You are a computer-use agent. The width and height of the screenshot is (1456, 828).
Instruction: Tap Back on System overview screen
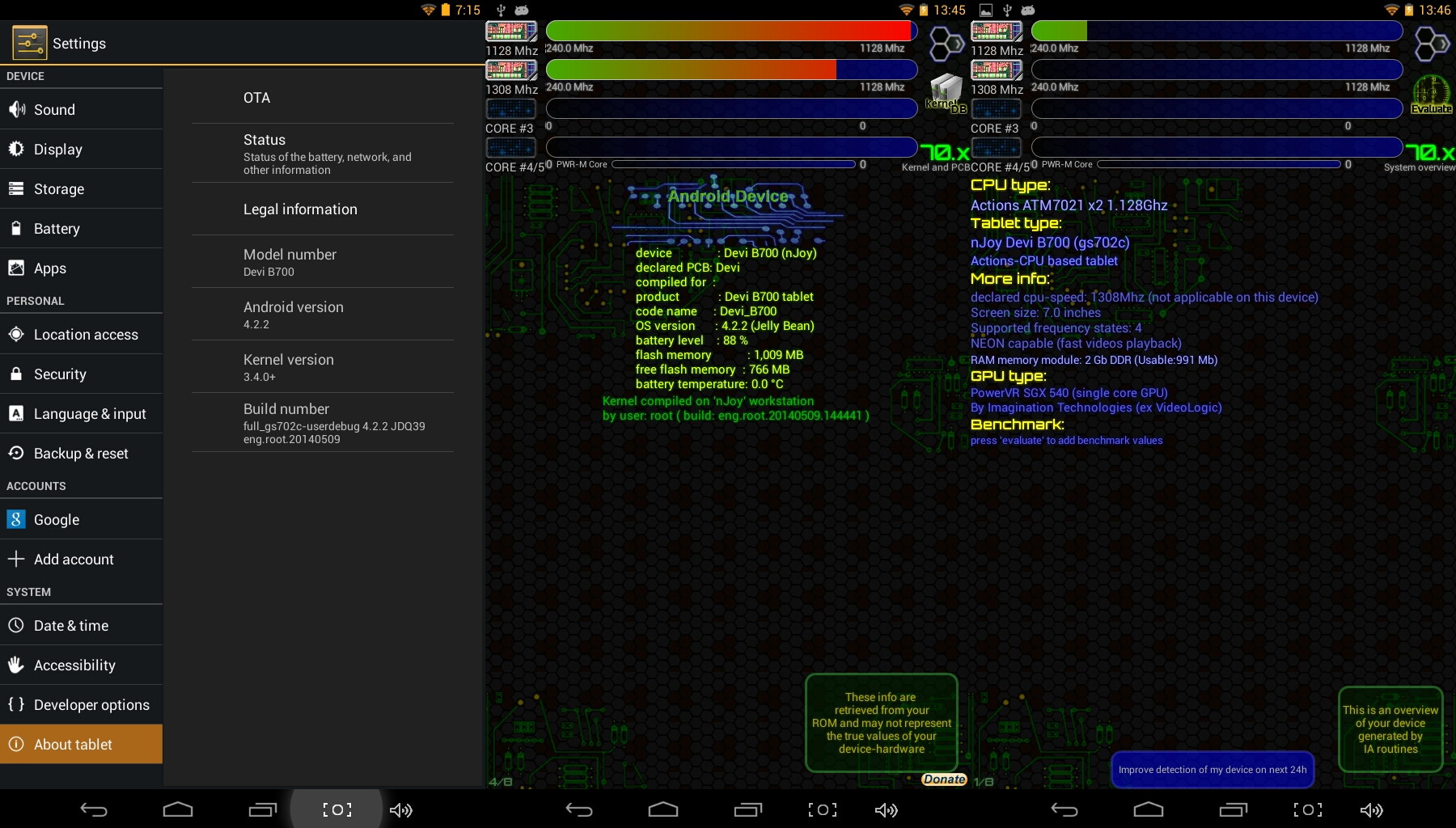coord(1064,809)
